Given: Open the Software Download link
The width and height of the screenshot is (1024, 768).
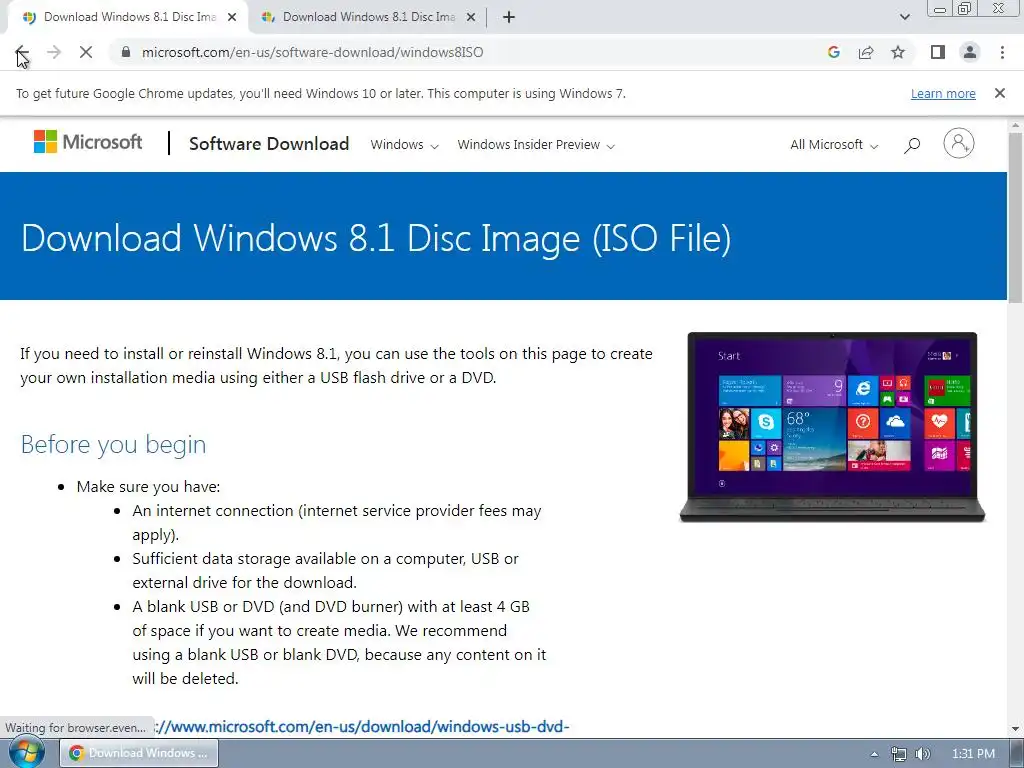Looking at the screenshot, I should point(269,144).
